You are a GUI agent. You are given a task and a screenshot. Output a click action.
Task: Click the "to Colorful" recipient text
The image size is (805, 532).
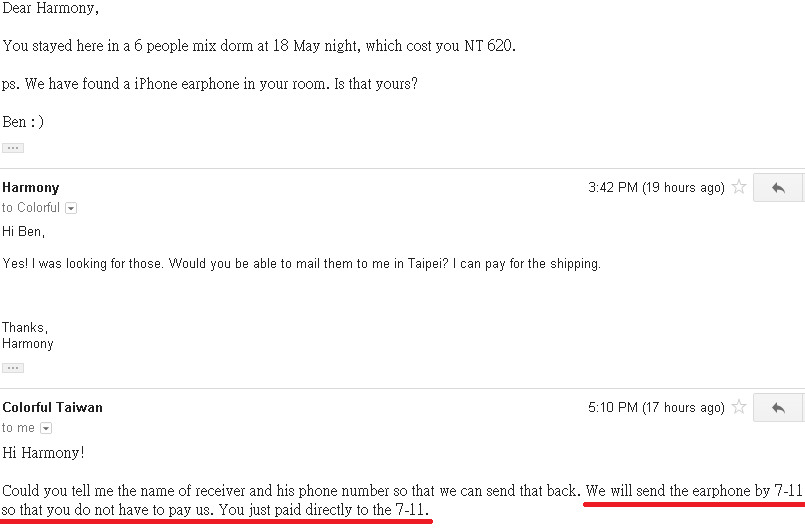[31, 208]
